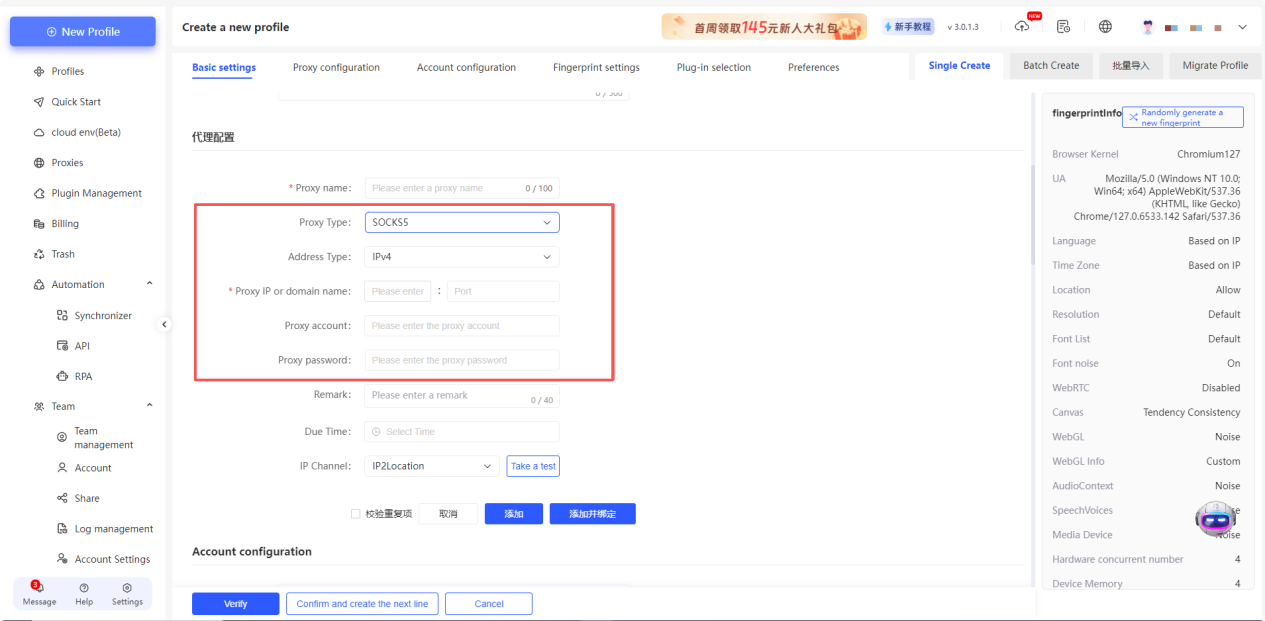
Task: Switch to Fingerprint settings tab
Action: click(596, 68)
